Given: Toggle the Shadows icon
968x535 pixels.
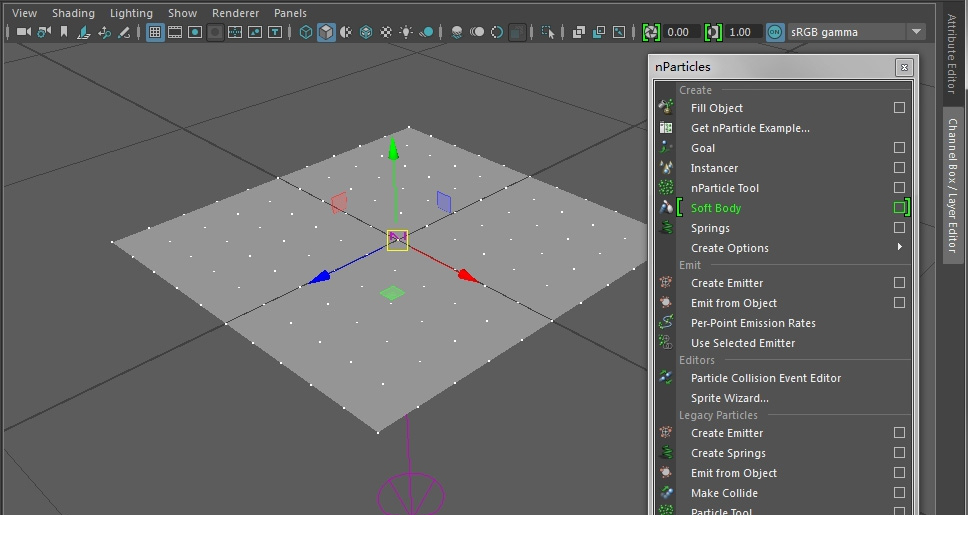Looking at the screenshot, I should [x=426, y=32].
